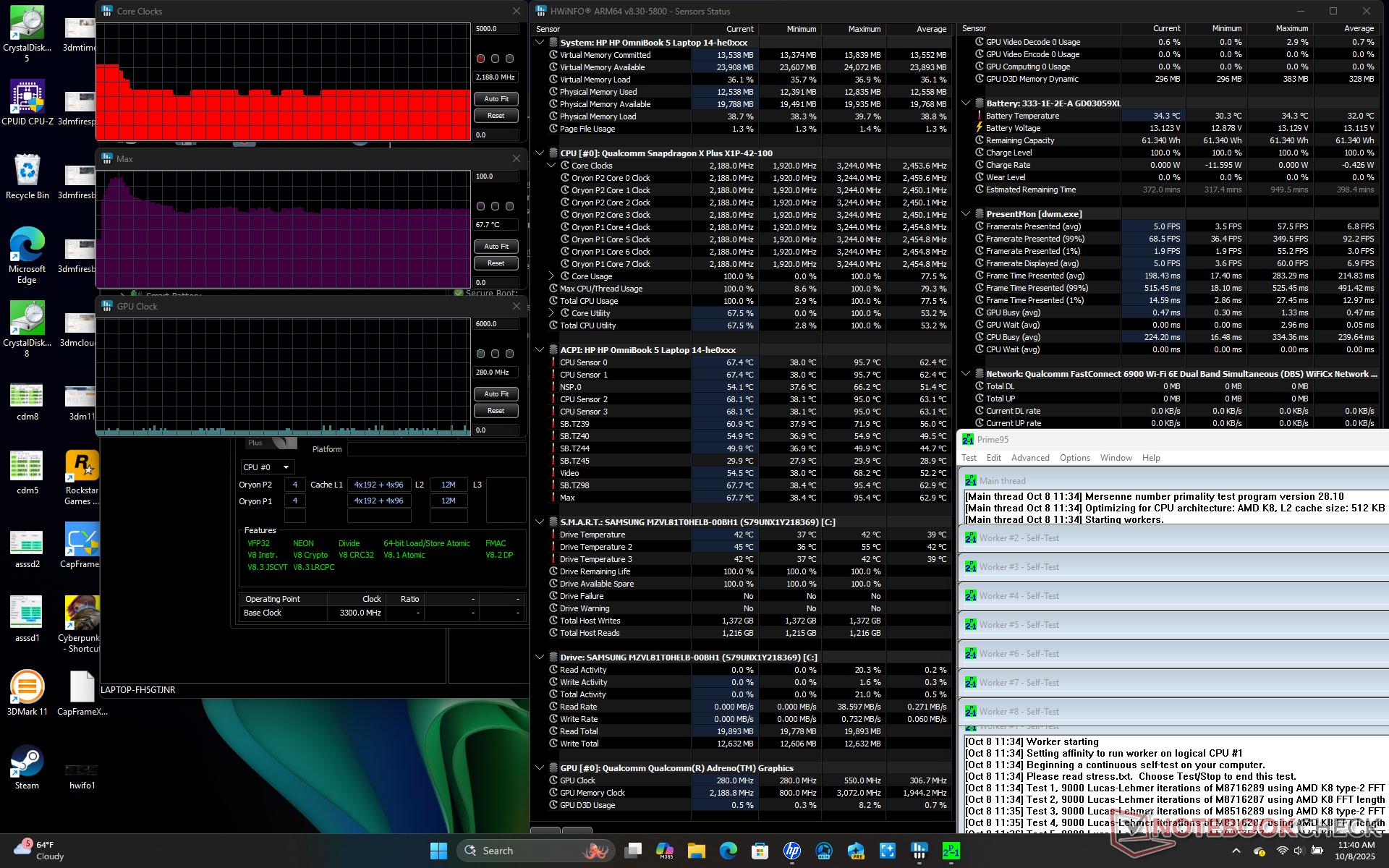Click the Prime95 icon in the taskbar
The image size is (1389, 868).
951,851
